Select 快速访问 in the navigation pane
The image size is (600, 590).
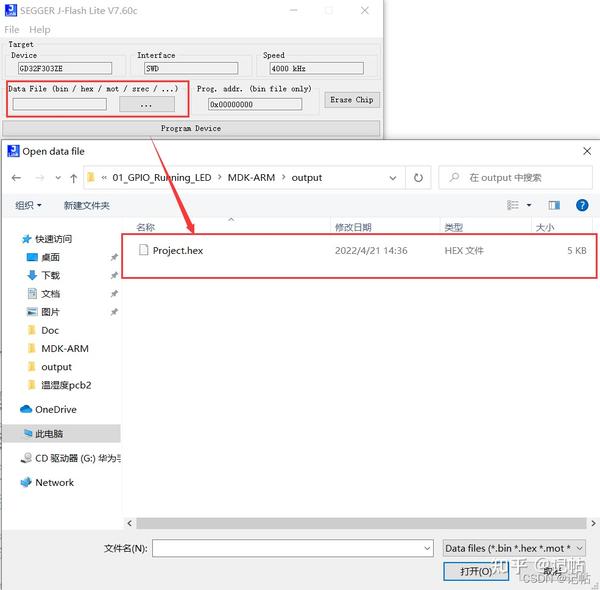coord(47,239)
